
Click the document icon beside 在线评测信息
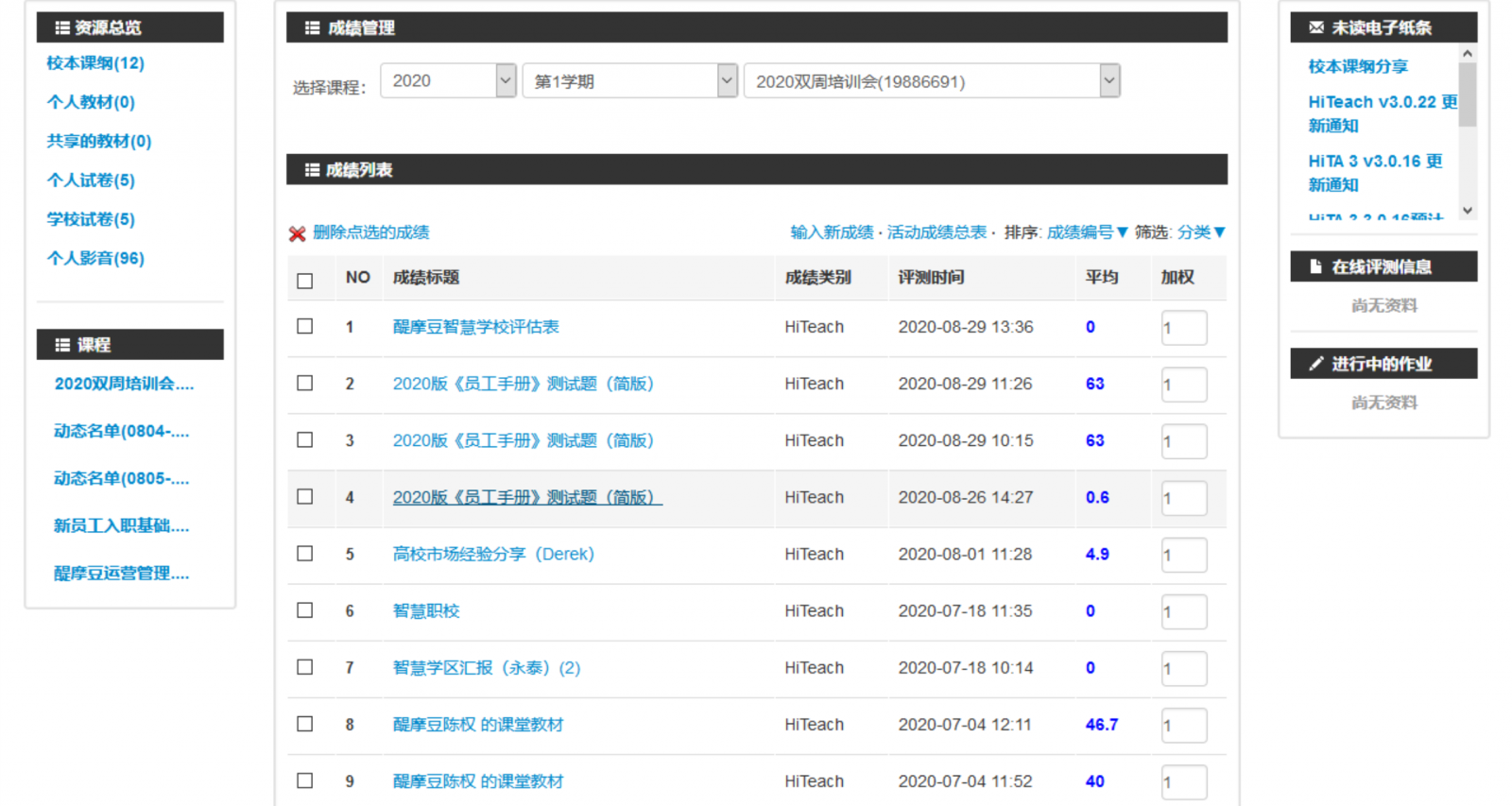point(1315,266)
